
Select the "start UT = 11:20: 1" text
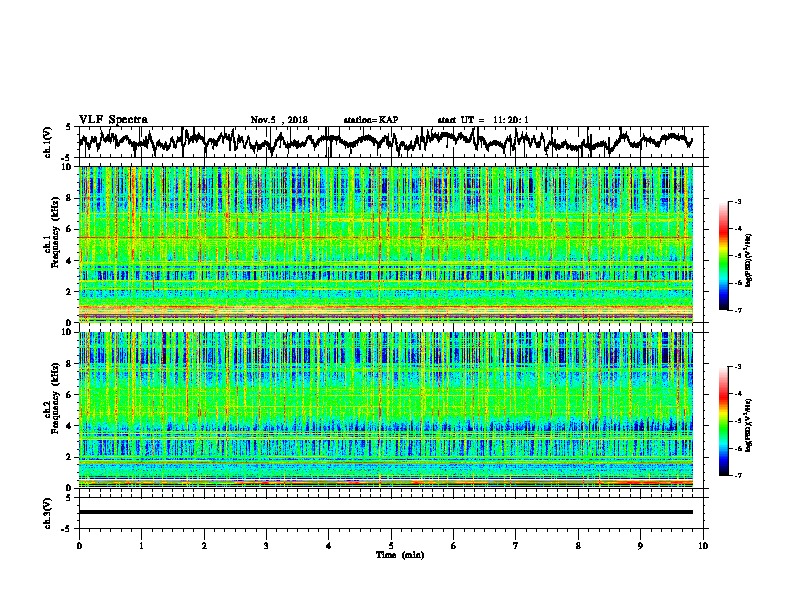(483, 120)
